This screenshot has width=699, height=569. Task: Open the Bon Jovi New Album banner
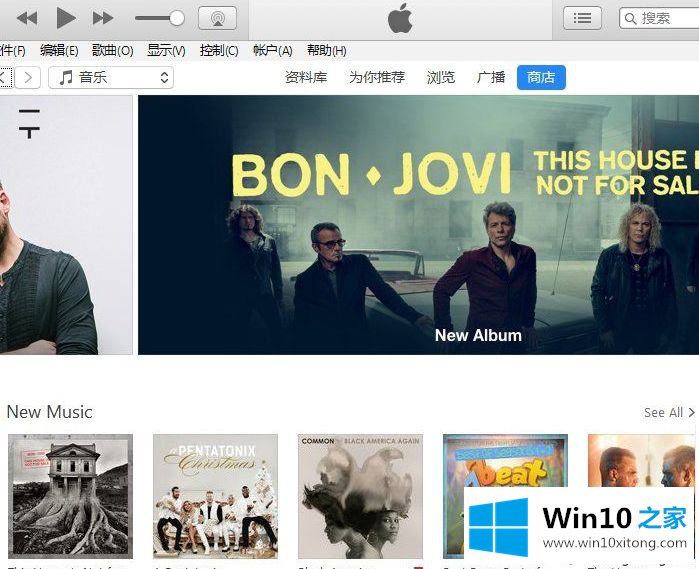click(x=419, y=225)
